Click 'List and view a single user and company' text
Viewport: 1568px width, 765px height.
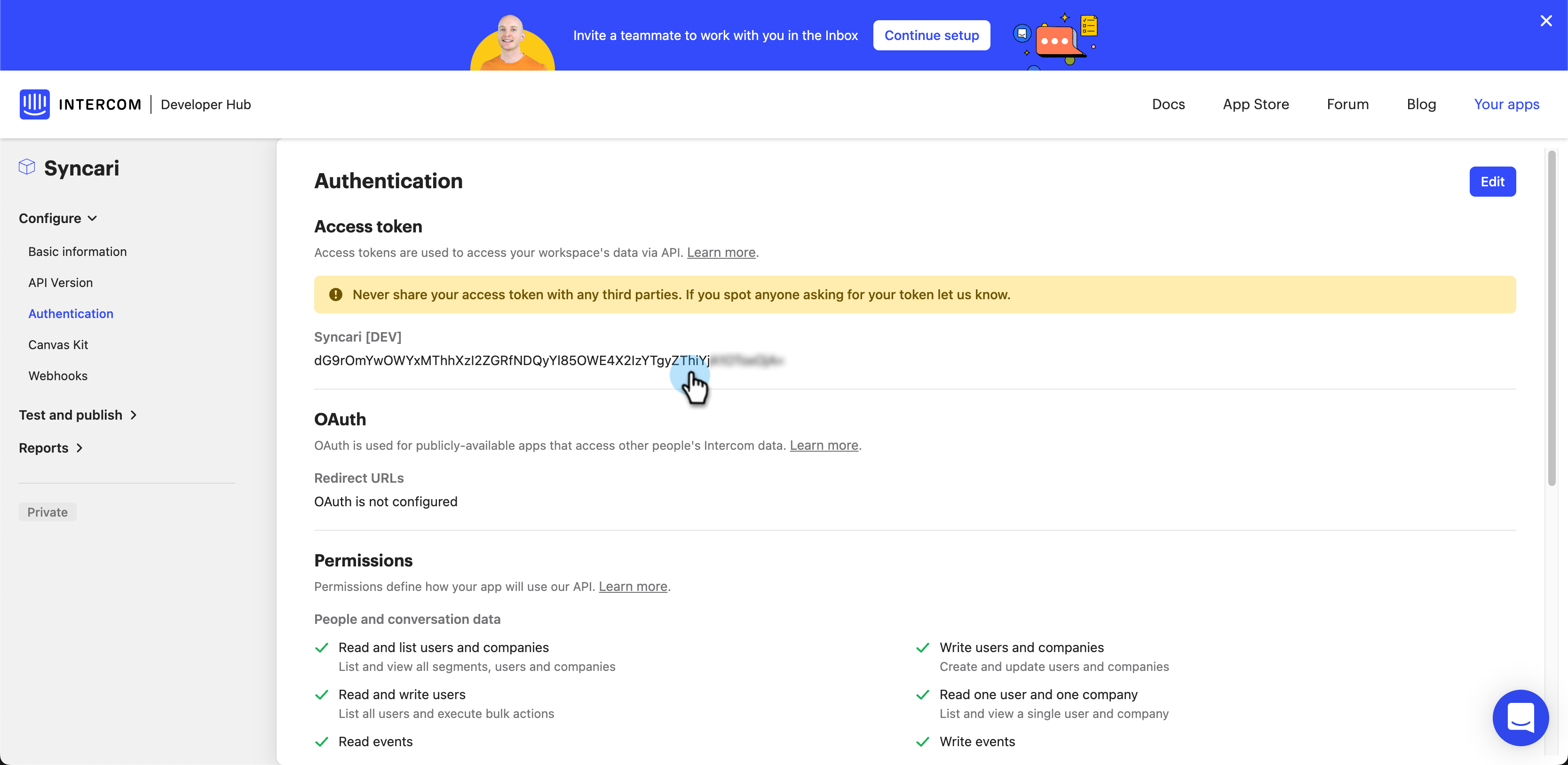point(1053,713)
